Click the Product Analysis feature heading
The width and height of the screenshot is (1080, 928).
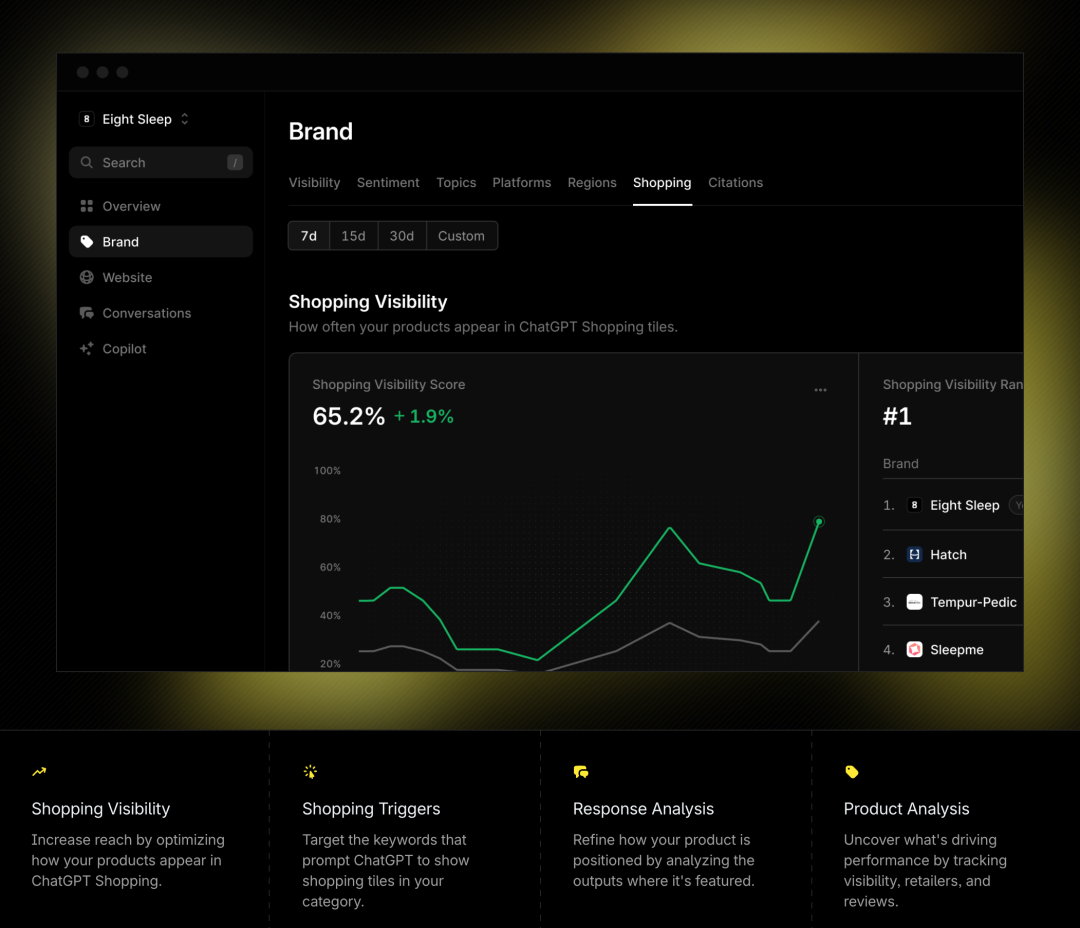[x=906, y=809]
